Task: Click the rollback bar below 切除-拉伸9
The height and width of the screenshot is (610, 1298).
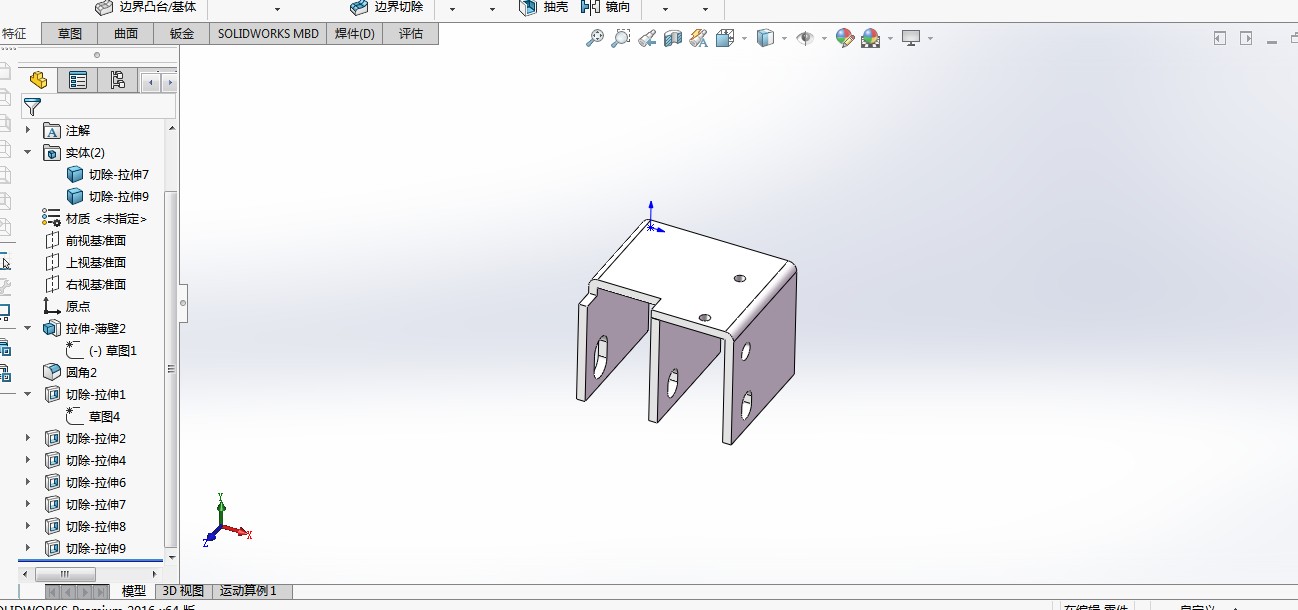Action: point(90,561)
